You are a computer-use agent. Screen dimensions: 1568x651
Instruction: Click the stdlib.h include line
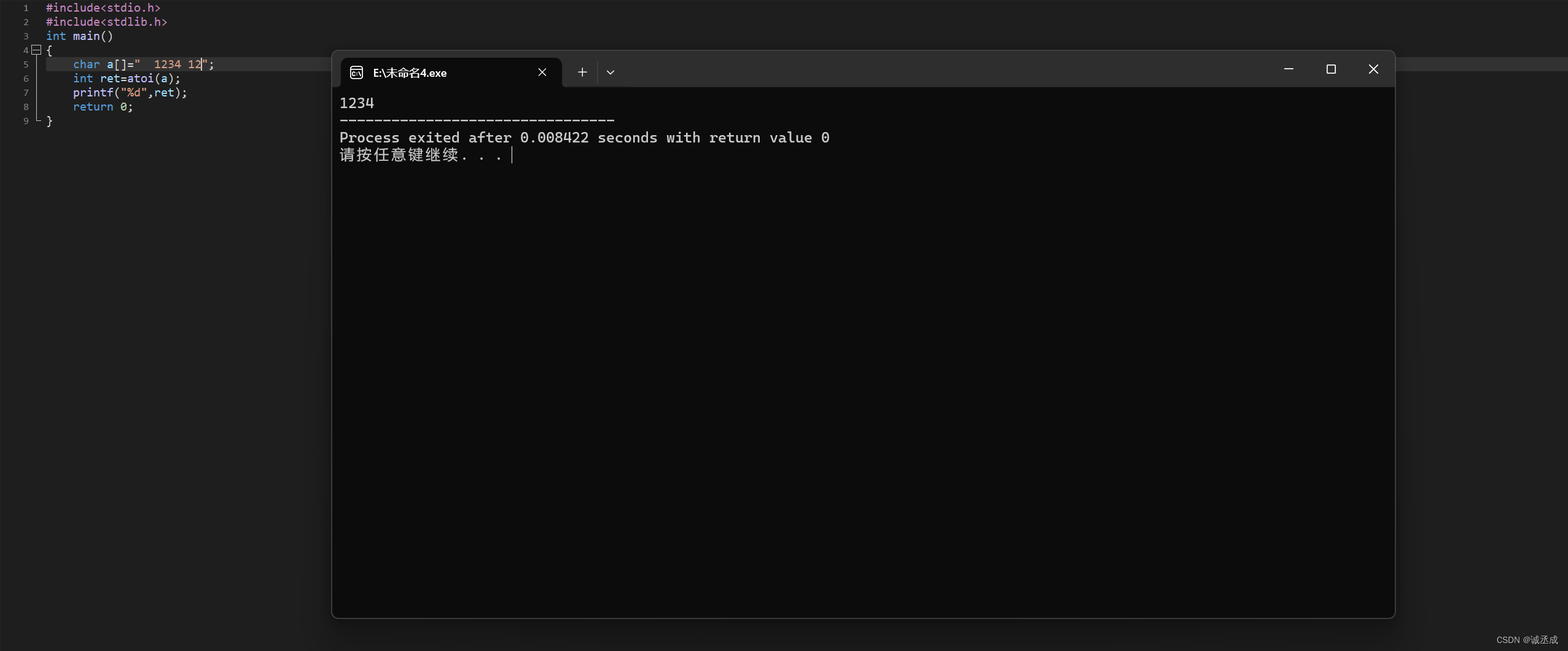pos(106,22)
